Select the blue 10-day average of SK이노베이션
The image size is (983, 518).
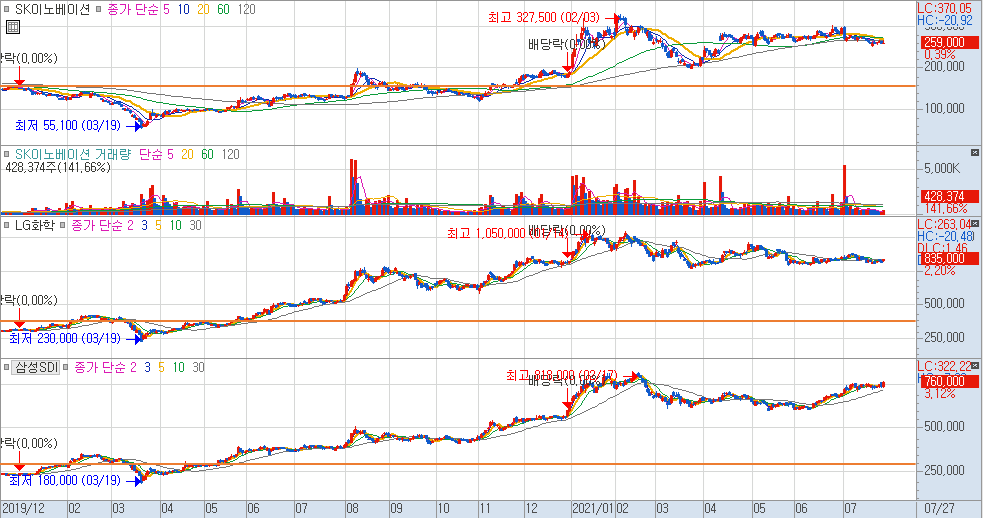point(183,10)
